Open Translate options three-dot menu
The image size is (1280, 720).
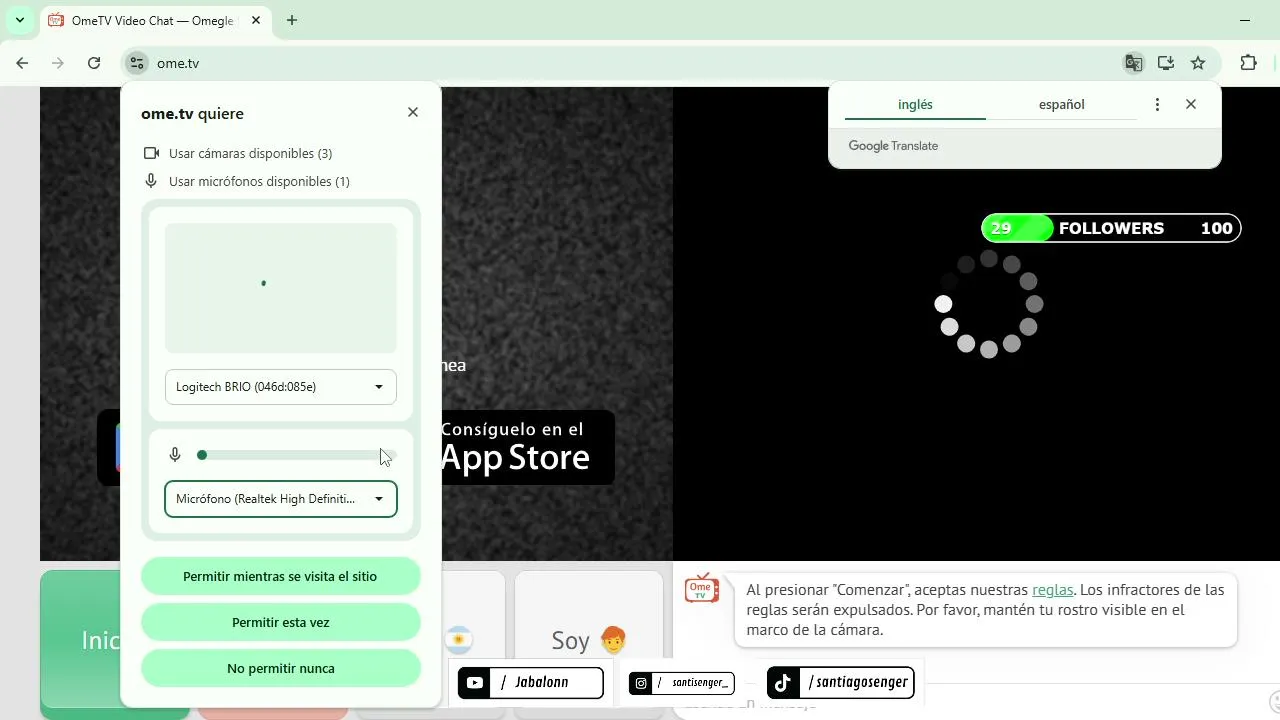coord(1157,104)
